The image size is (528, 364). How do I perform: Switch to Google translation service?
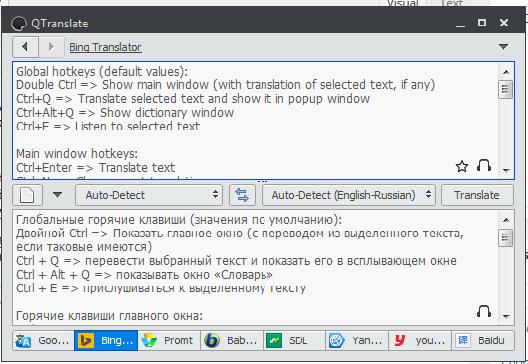click(x=43, y=340)
